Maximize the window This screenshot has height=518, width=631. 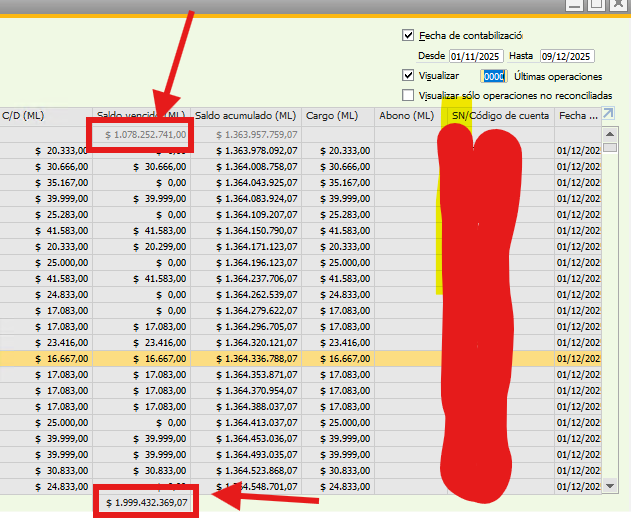tap(595, 5)
